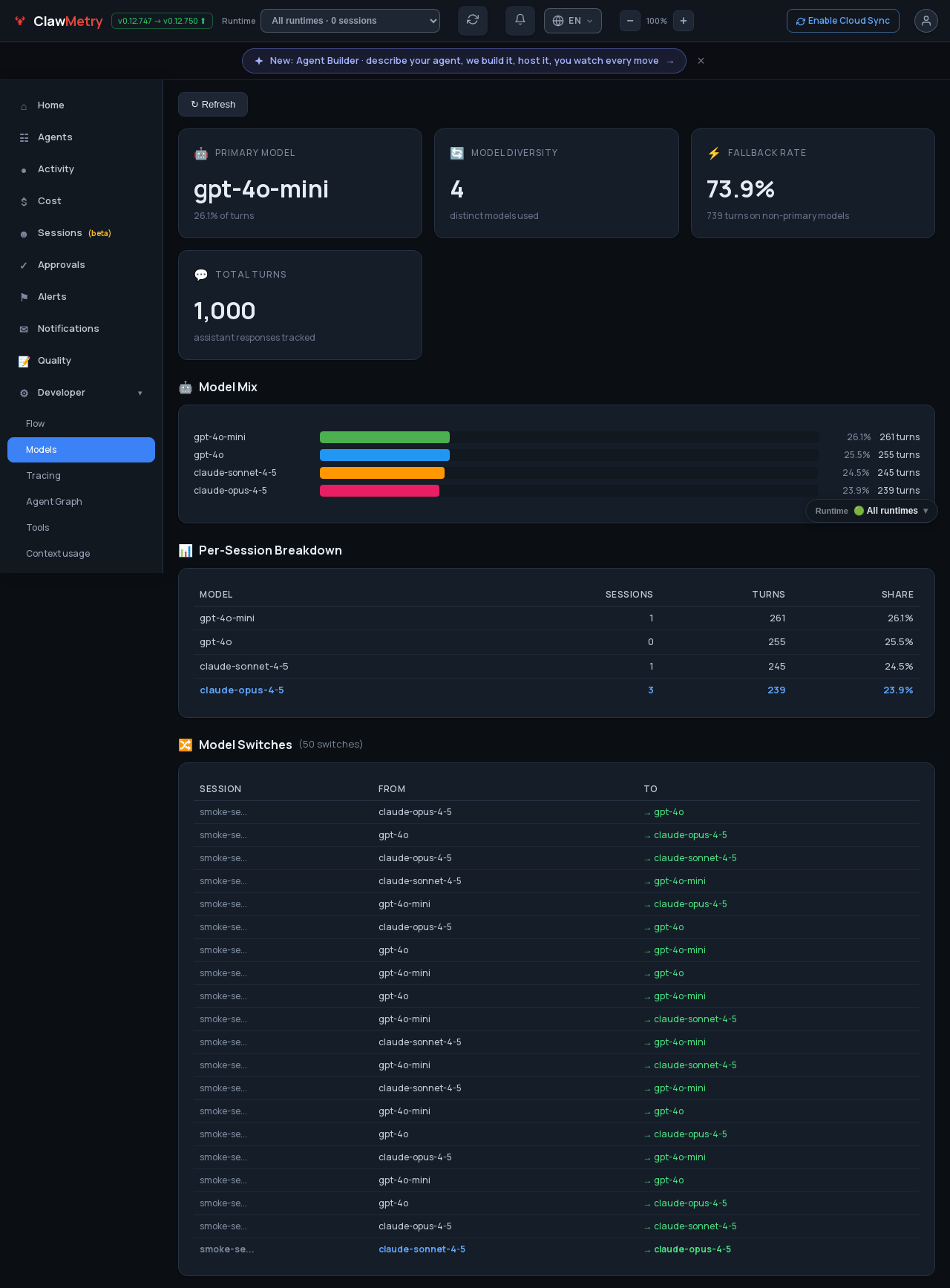Click the blue gpt-4o bar

(x=384, y=455)
